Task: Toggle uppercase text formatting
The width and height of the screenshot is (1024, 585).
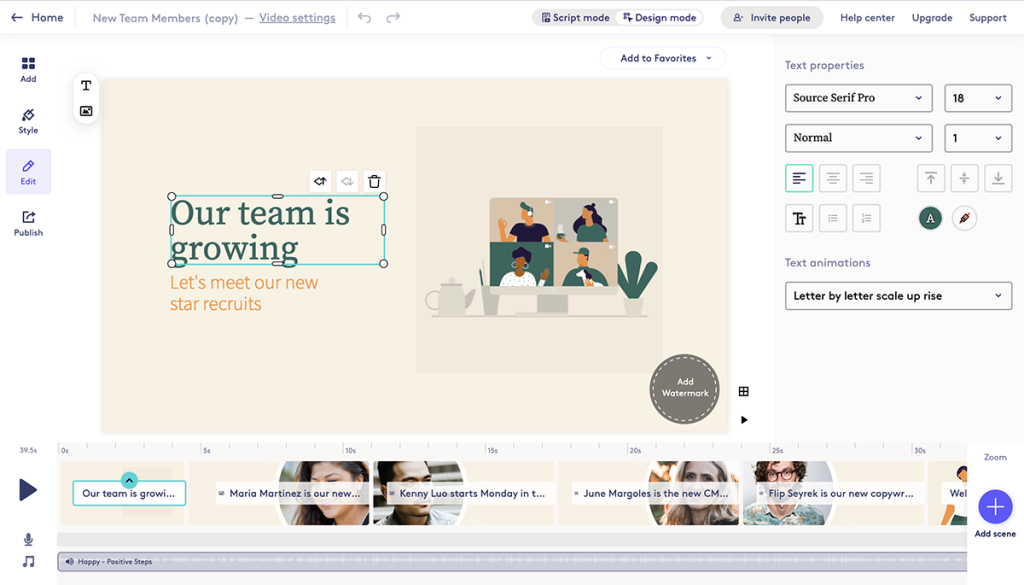Action: 799,217
